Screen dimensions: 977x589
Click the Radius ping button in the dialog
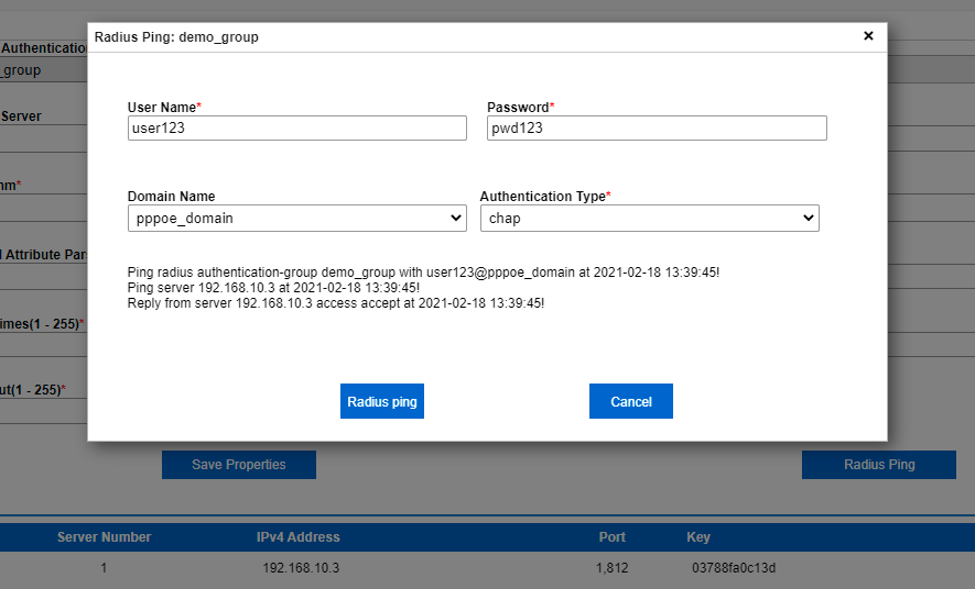click(382, 401)
